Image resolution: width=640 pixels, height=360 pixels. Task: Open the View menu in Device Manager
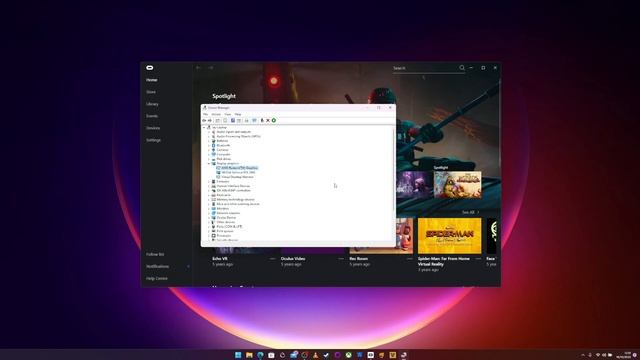tap(227, 114)
